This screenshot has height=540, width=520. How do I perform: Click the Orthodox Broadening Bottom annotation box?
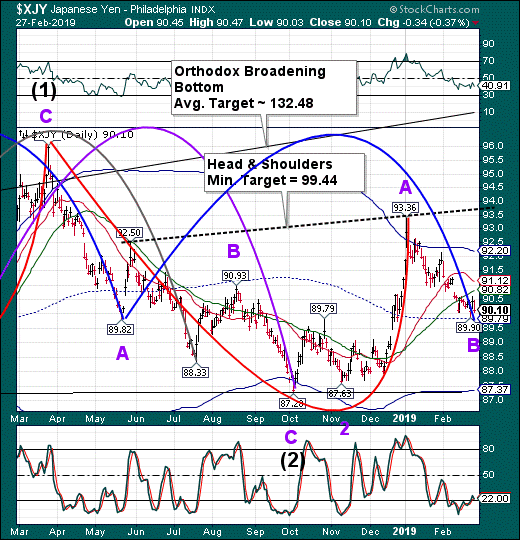[264, 87]
